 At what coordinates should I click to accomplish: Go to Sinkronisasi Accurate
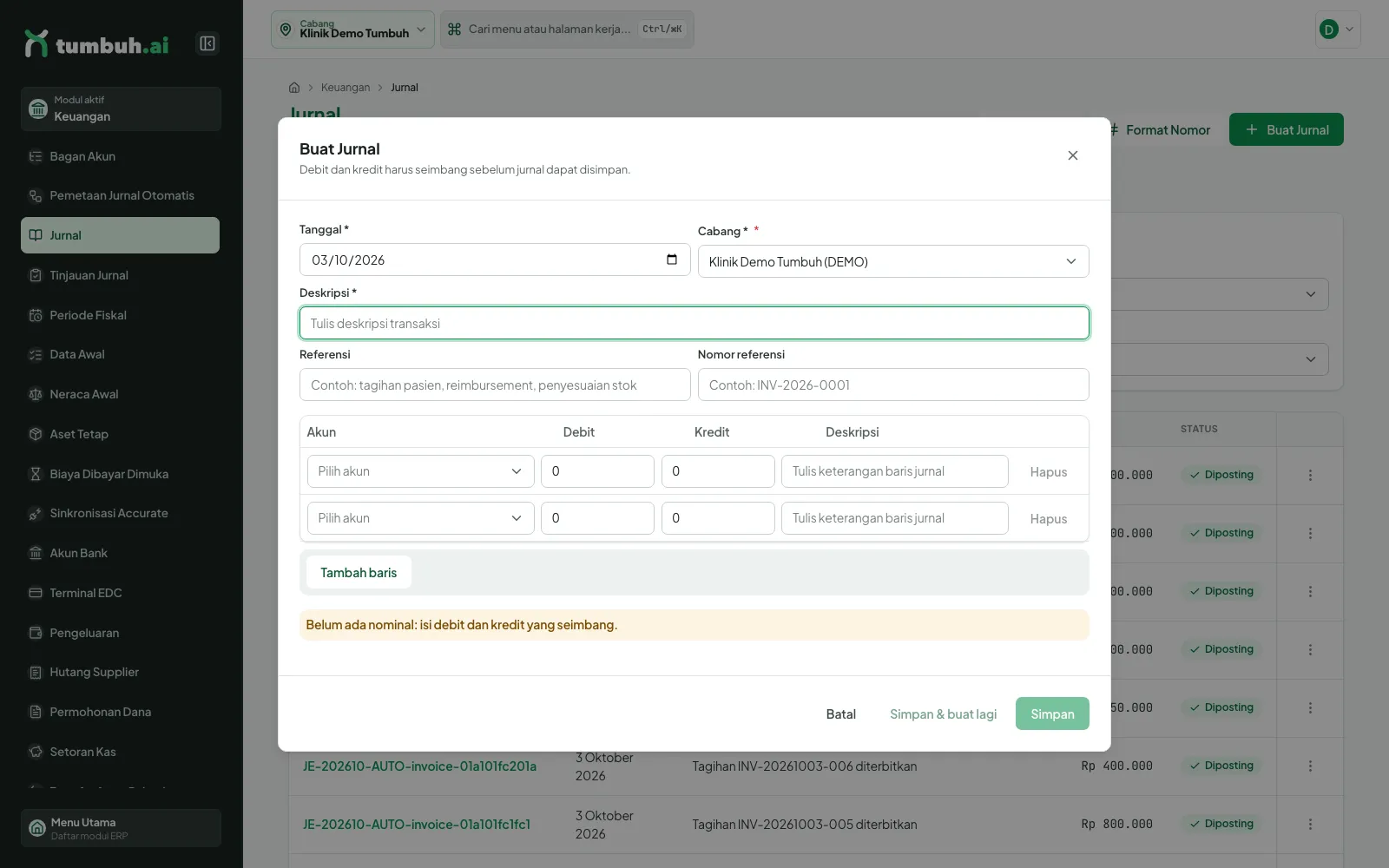(x=120, y=513)
